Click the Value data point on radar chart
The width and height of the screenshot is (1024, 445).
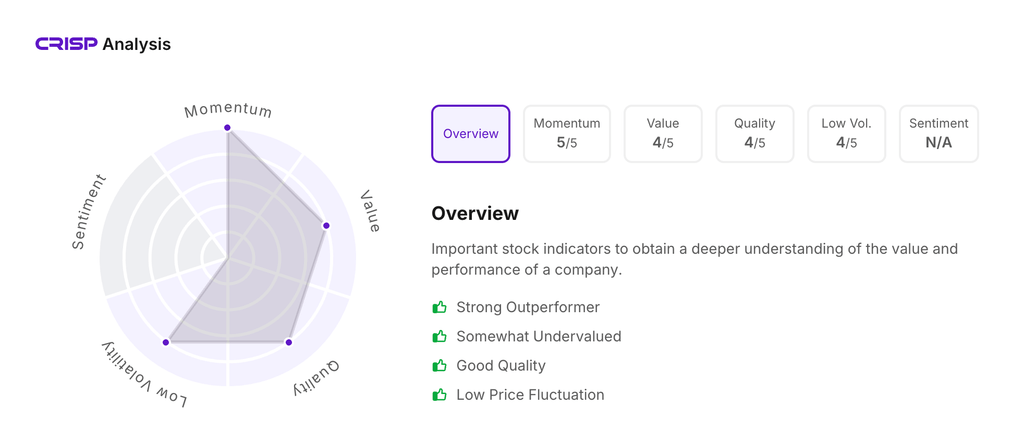[326, 226]
